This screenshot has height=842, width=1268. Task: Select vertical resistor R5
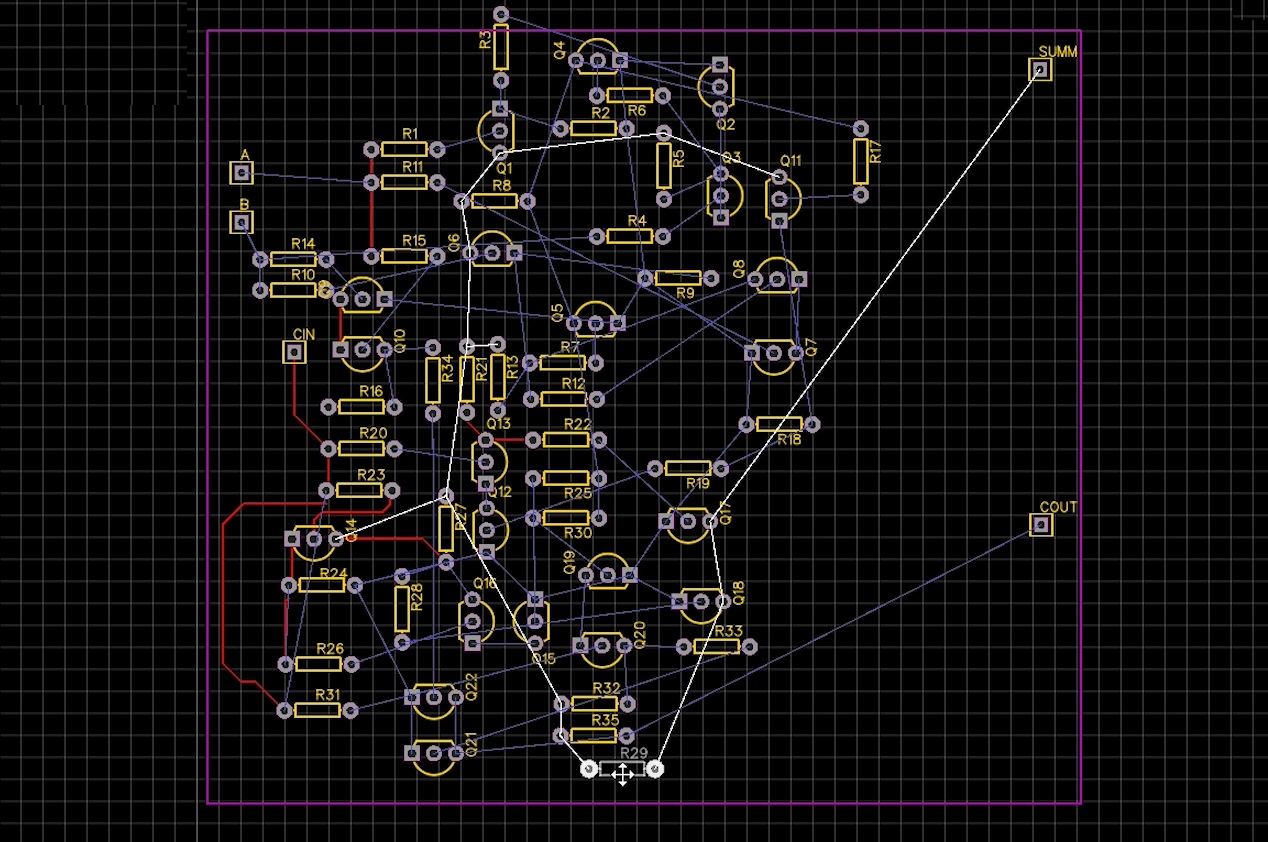[663, 165]
